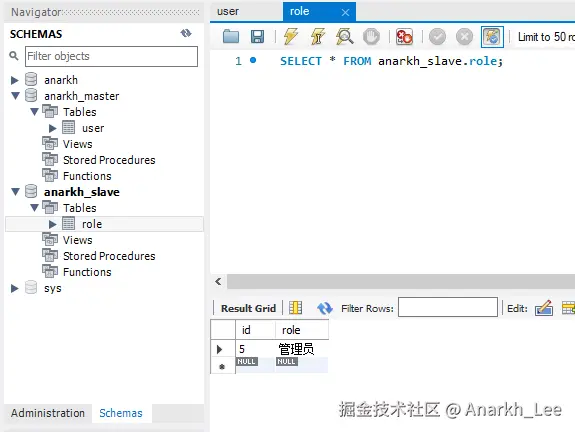This screenshot has height=432, width=575.
Task: Expand the anarkh schema node
Action: (15, 80)
